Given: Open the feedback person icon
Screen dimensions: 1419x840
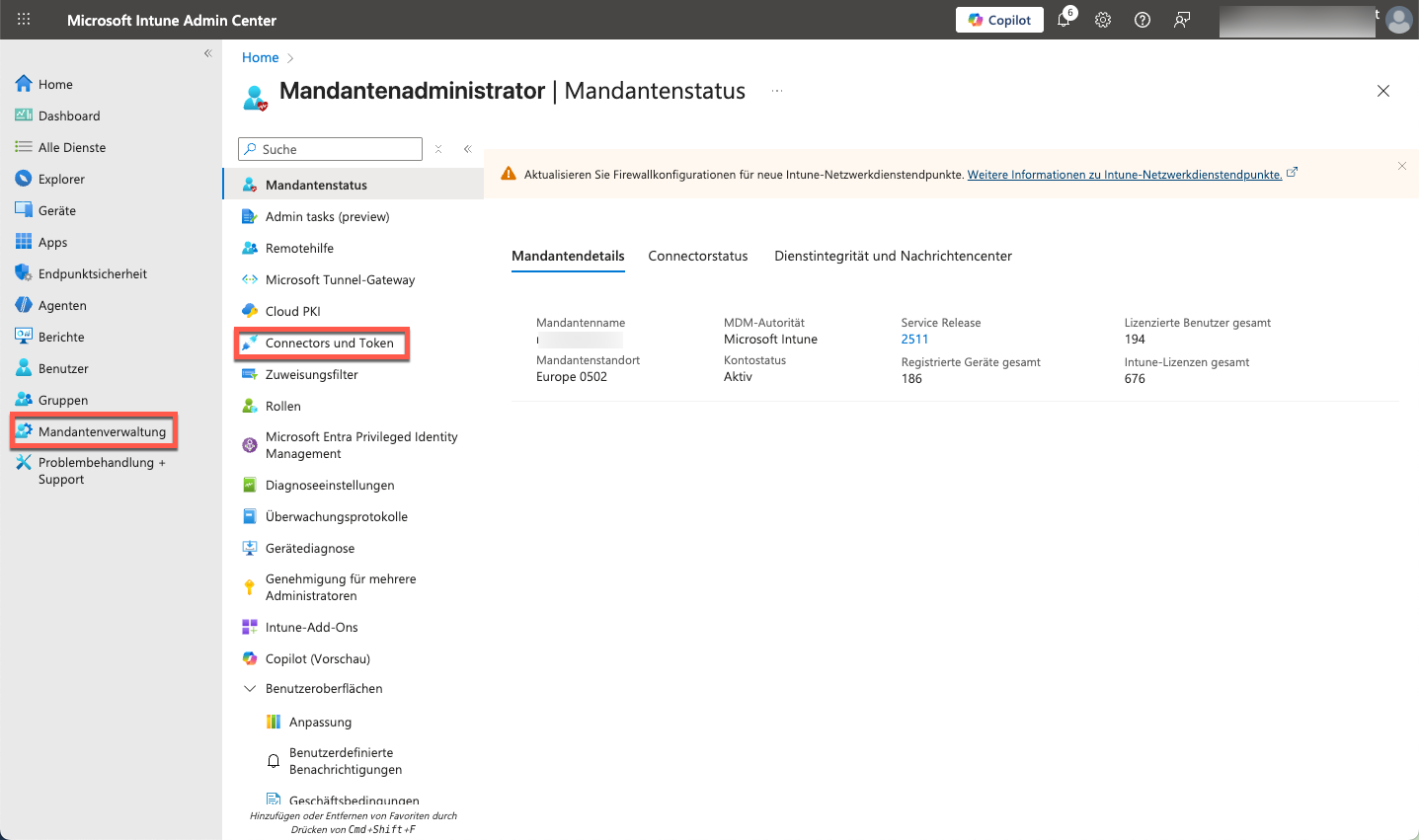Looking at the screenshot, I should 1182,20.
